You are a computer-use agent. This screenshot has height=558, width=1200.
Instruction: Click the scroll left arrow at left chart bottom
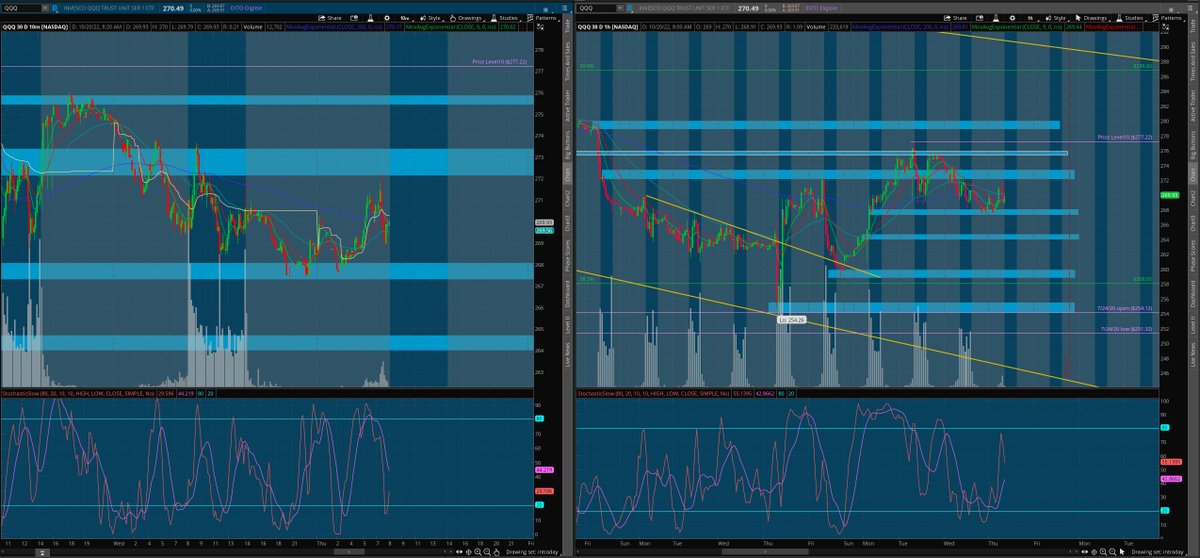click(5, 552)
